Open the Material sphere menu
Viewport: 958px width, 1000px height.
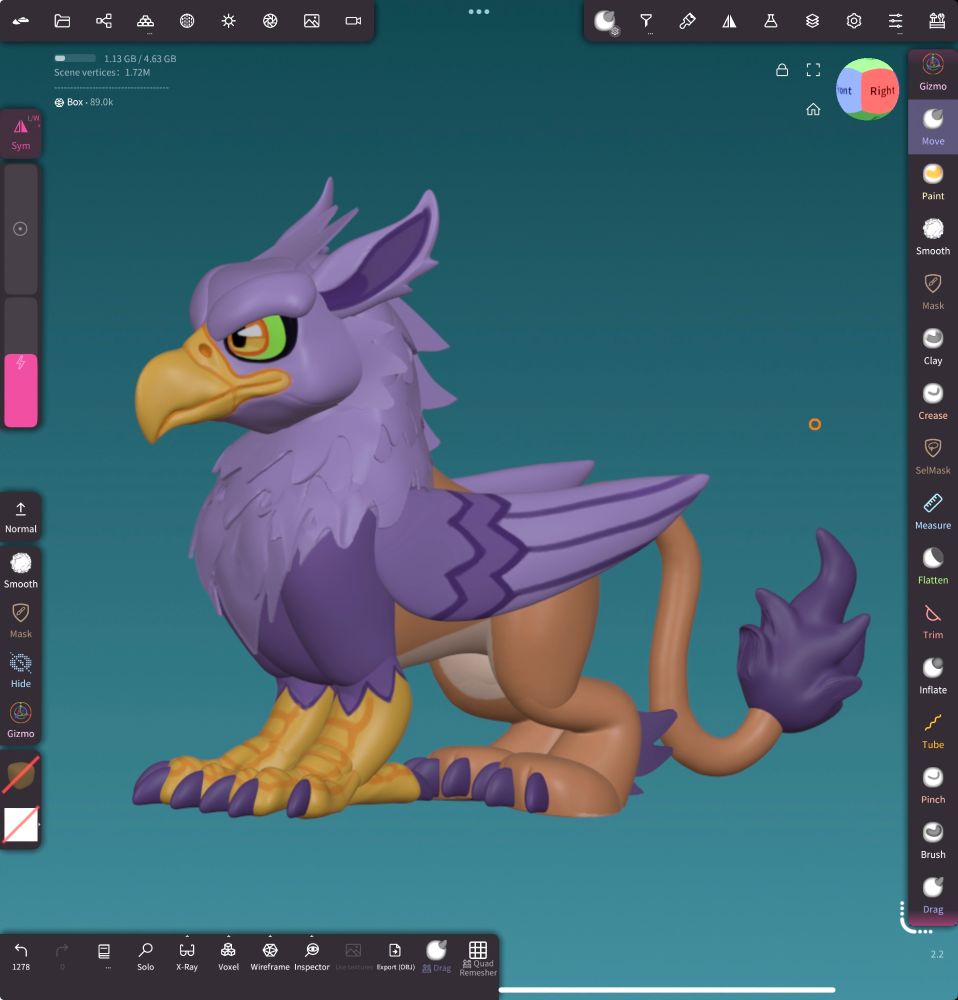pos(187,21)
